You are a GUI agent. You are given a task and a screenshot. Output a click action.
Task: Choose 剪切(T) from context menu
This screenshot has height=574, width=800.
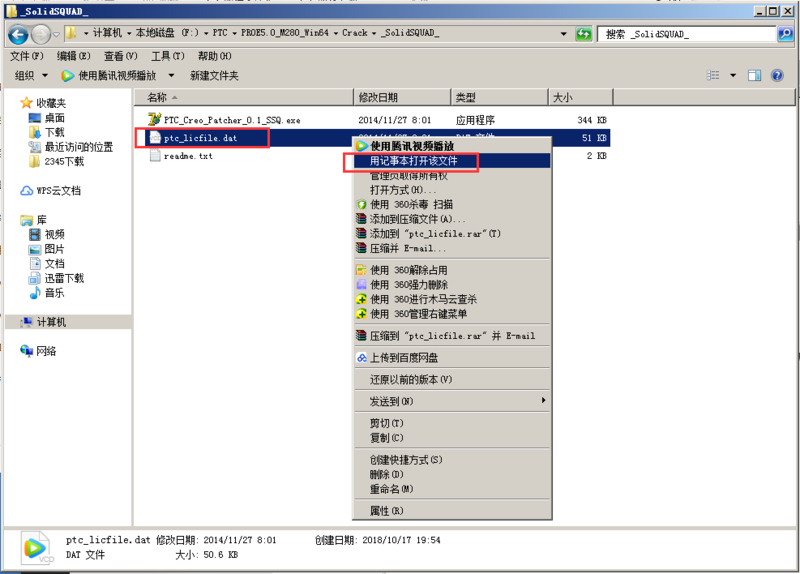453,423
